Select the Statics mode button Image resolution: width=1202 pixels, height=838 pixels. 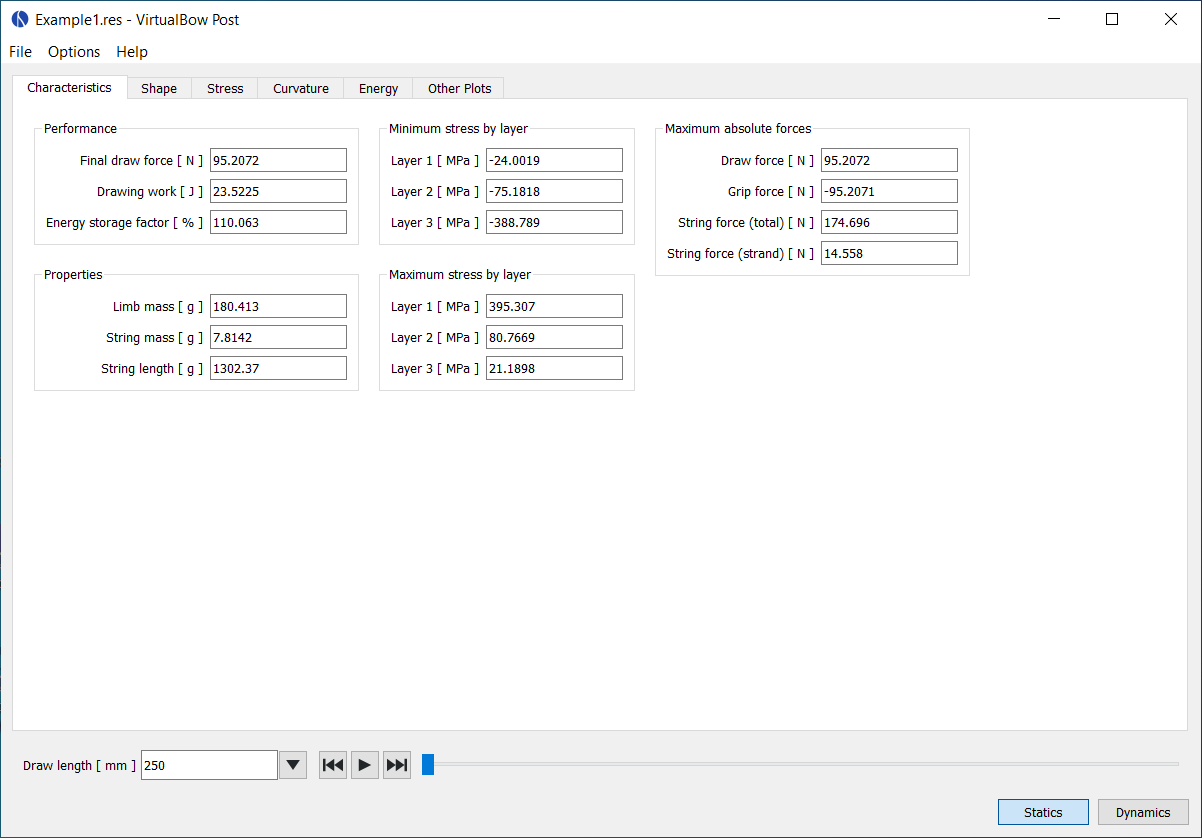pyautogui.click(x=1043, y=812)
